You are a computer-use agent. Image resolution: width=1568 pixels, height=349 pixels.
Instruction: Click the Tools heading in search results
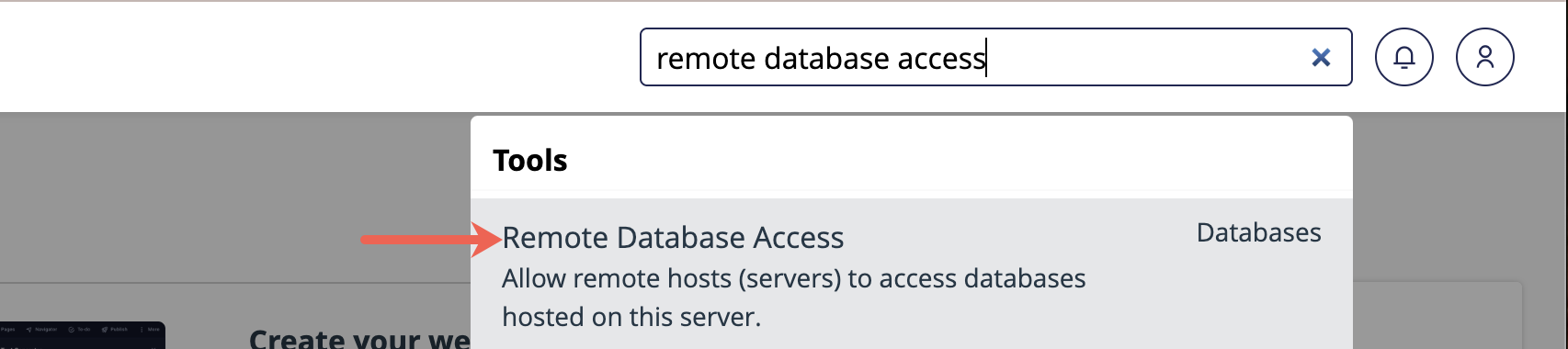coord(530,160)
